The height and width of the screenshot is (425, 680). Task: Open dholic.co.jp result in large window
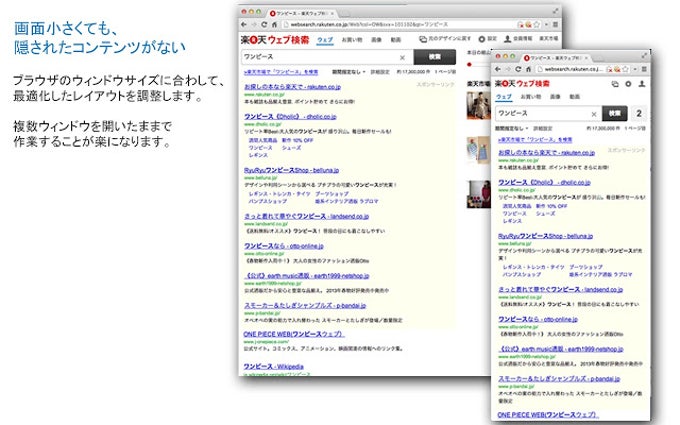[x=290, y=117]
